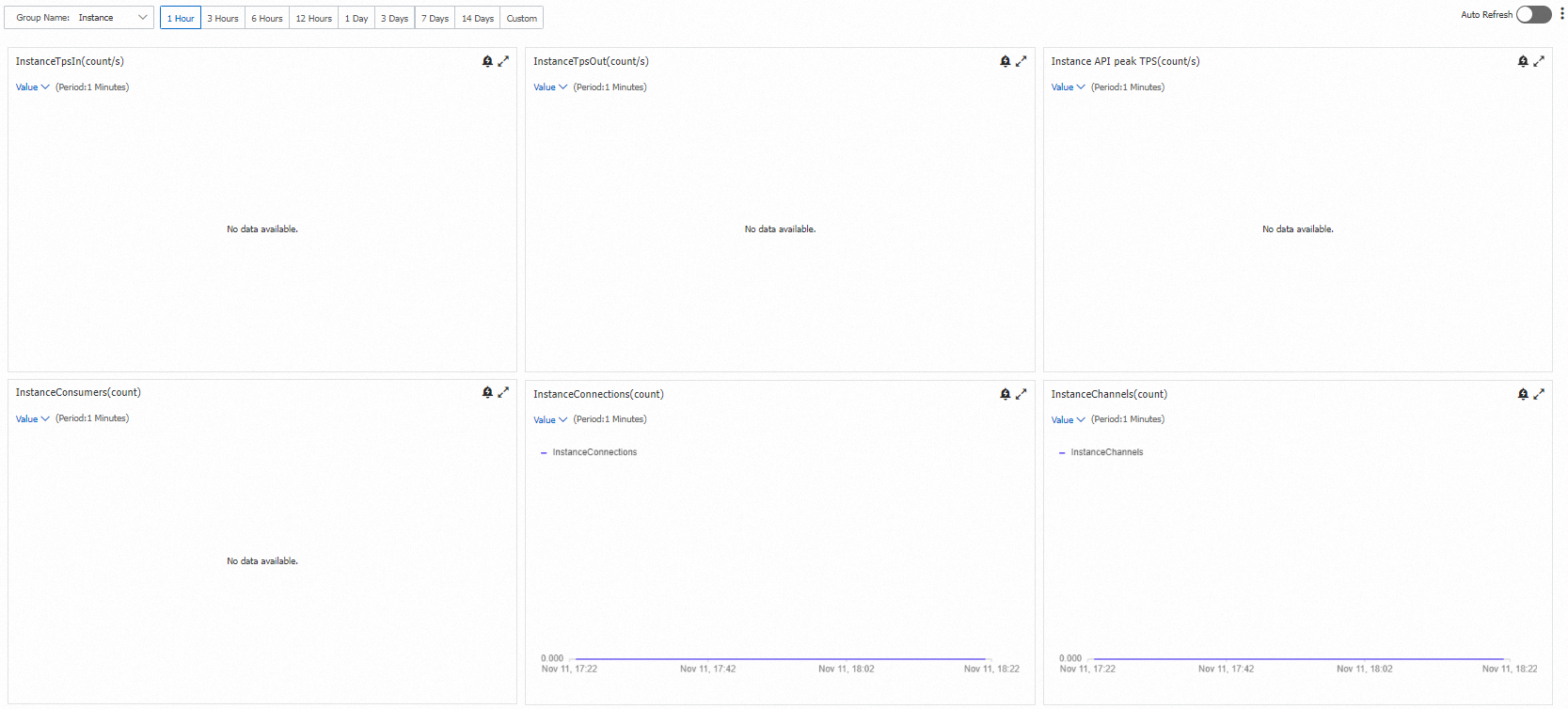This screenshot has width=1568, height=709.
Task: Open Value dropdown in InstanceChannels panel
Action: pyautogui.click(x=1068, y=419)
